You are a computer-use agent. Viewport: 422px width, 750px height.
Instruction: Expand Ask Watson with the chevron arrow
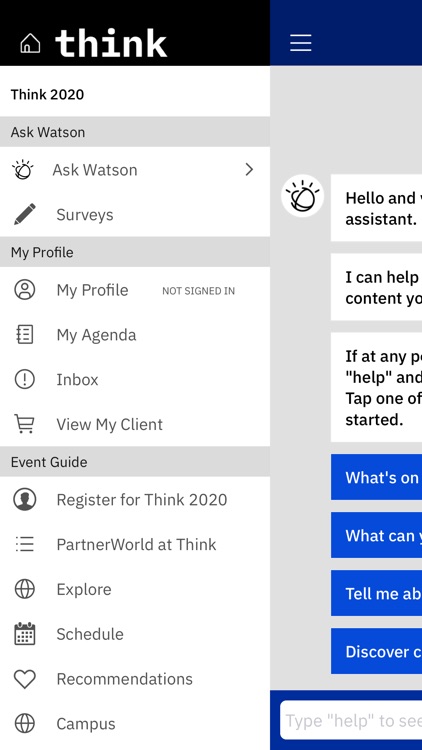point(249,169)
